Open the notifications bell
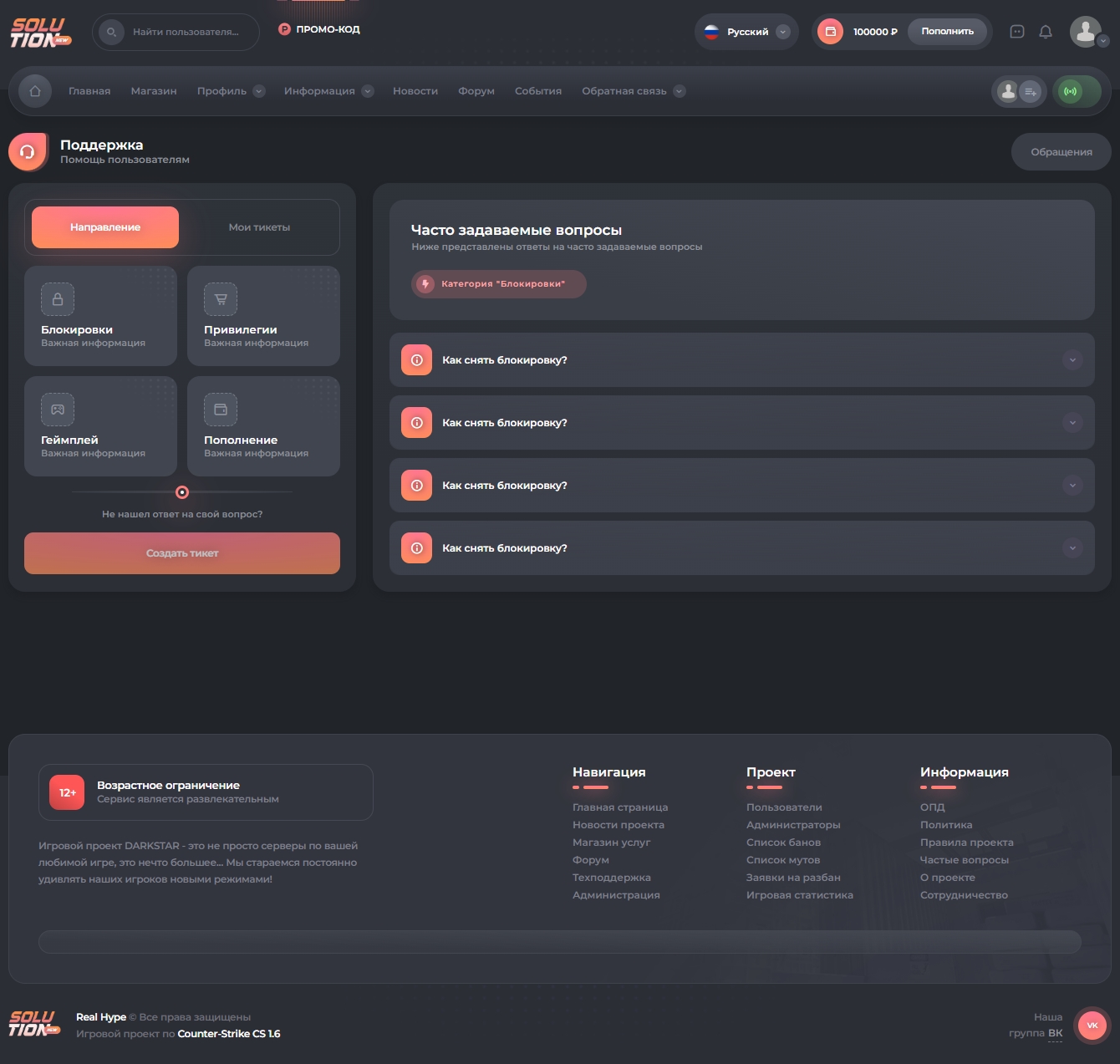The width and height of the screenshot is (1120, 1064). coord(1045,32)
